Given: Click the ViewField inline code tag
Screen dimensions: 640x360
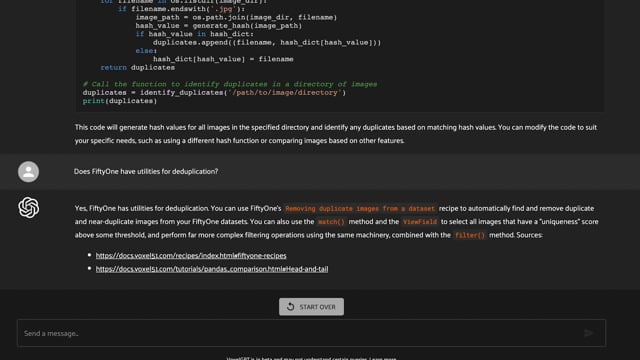Looking at the screenshot, I should pyautogui.click(x=420, y=222).
